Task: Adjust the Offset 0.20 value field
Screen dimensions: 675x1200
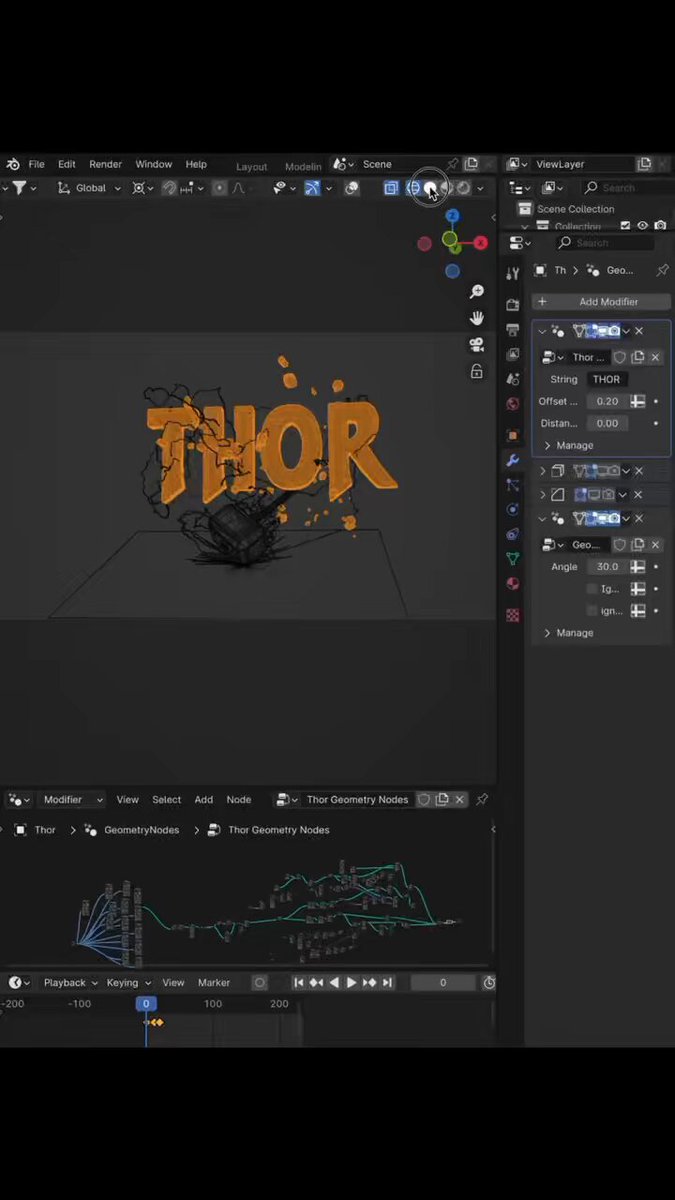Action: pos(606,401)
